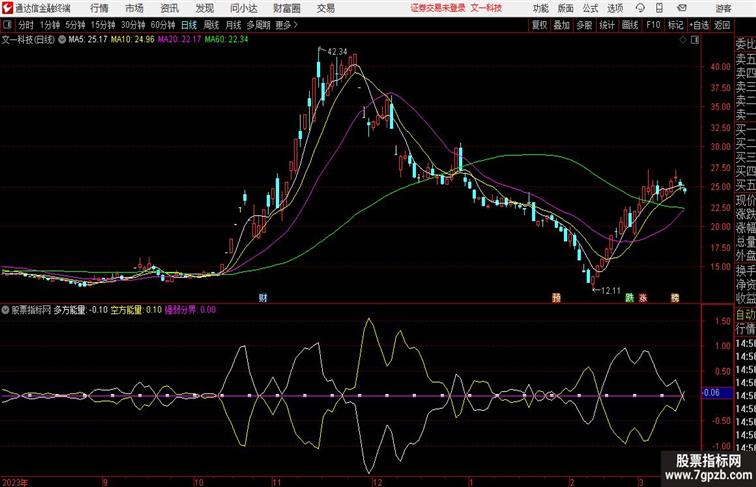
Task: Switch to the 30分钟 period tab
Action: pos(133,25)
